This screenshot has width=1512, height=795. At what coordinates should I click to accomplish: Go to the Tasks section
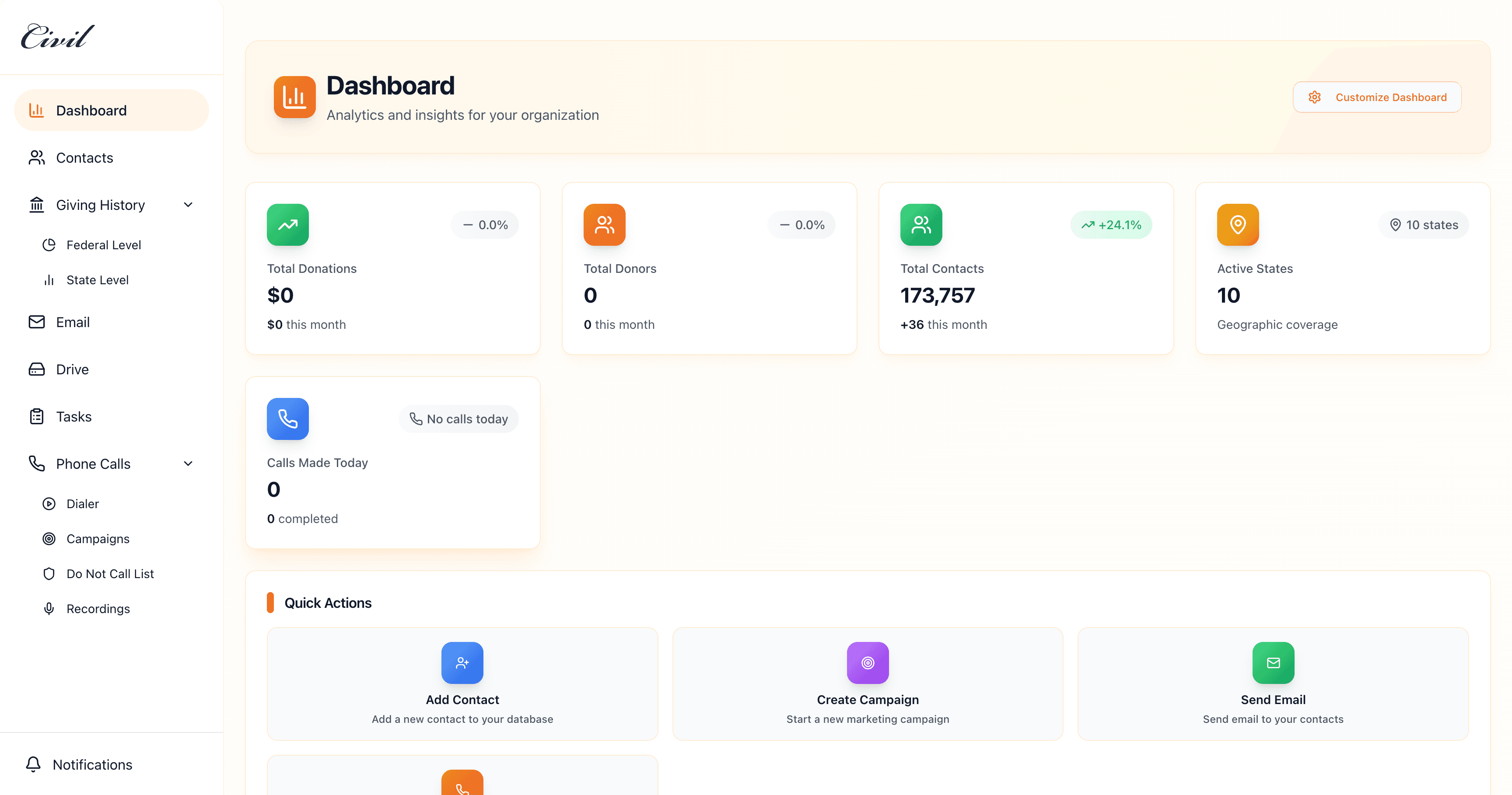coord(73,417)
